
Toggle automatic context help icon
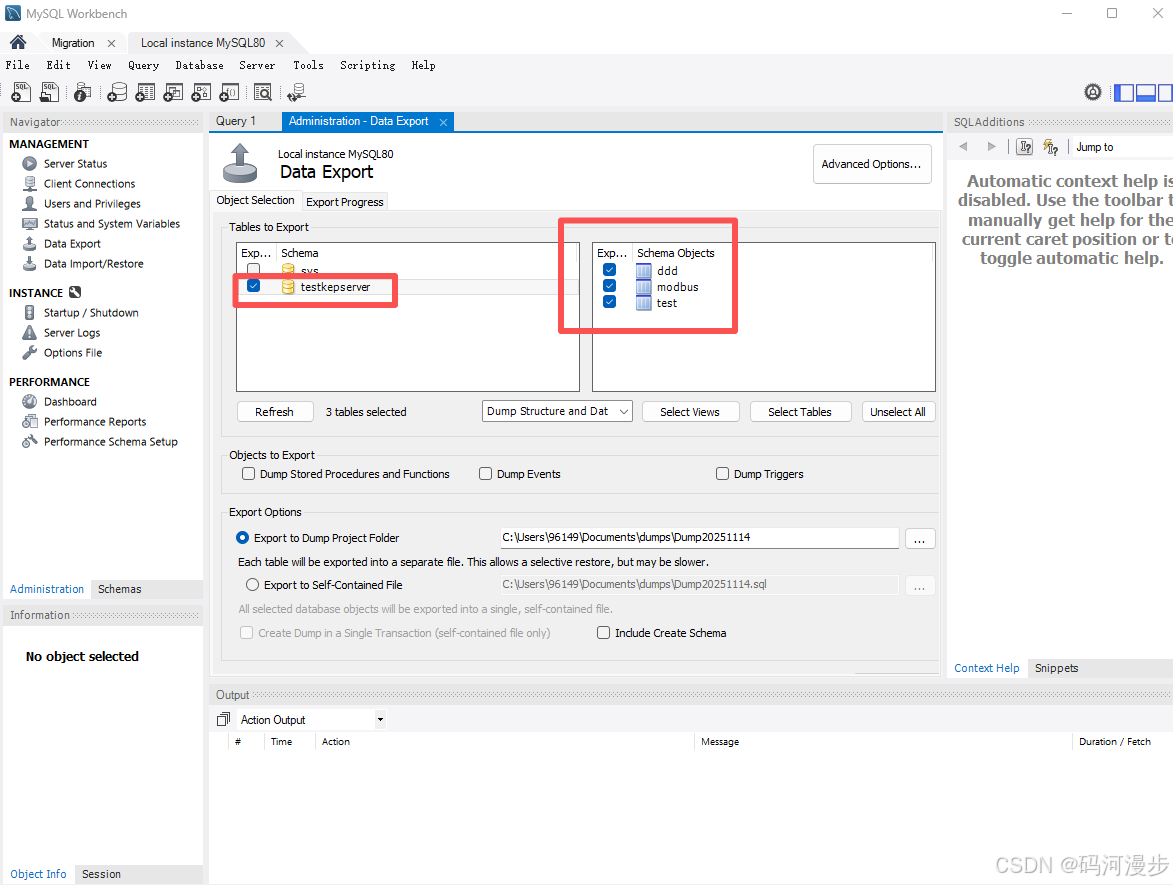click(x=1050, y=147)
